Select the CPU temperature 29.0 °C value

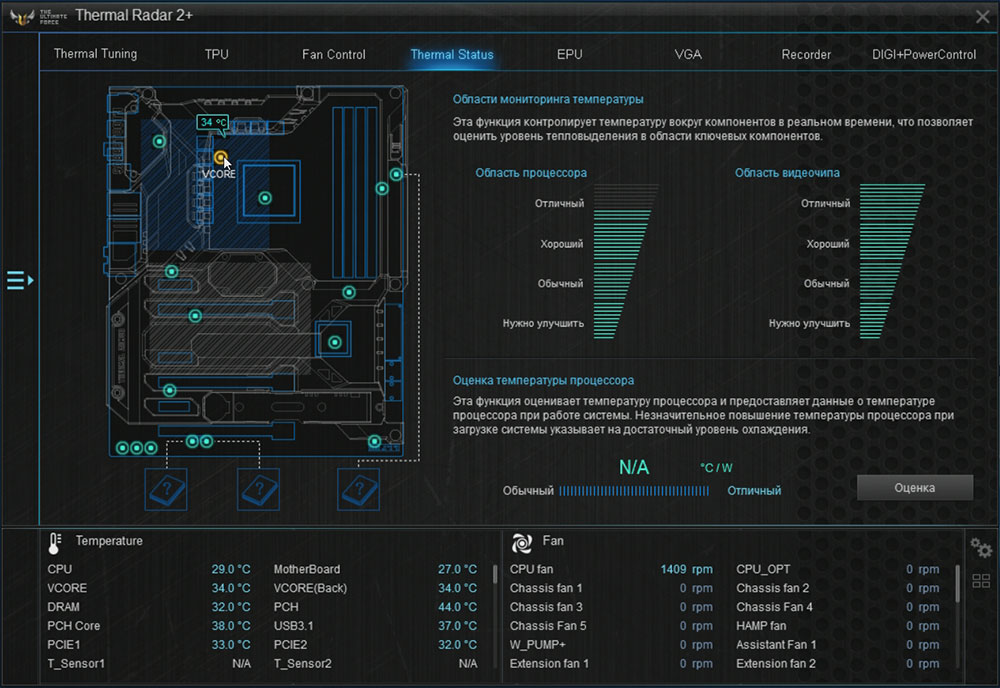click(231, 569)
